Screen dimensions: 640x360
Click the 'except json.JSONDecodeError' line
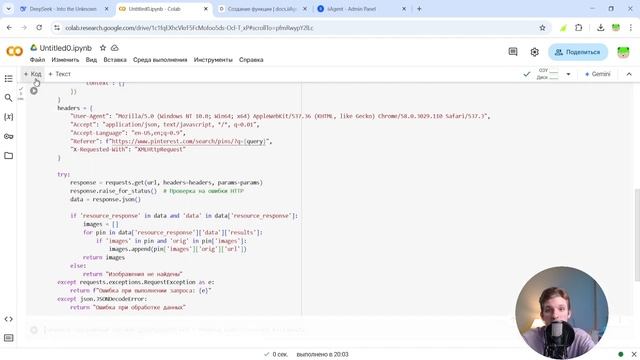tap(102, 299)
